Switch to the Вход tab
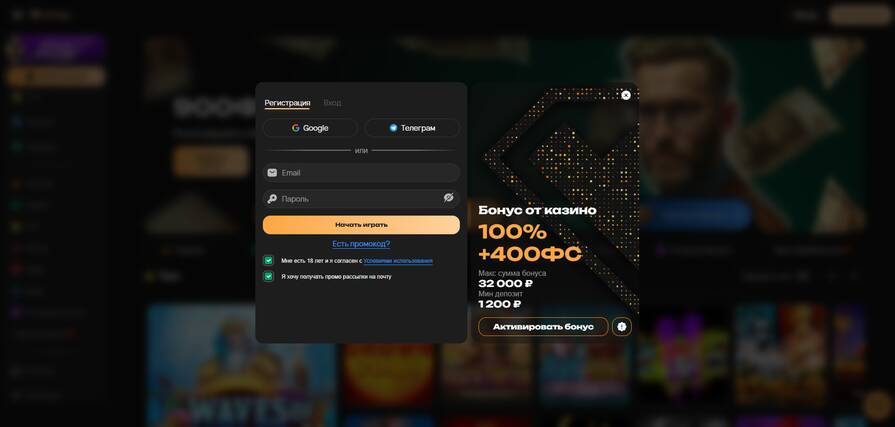This screenshot has height=427, width=895. (x=332, y=103)
